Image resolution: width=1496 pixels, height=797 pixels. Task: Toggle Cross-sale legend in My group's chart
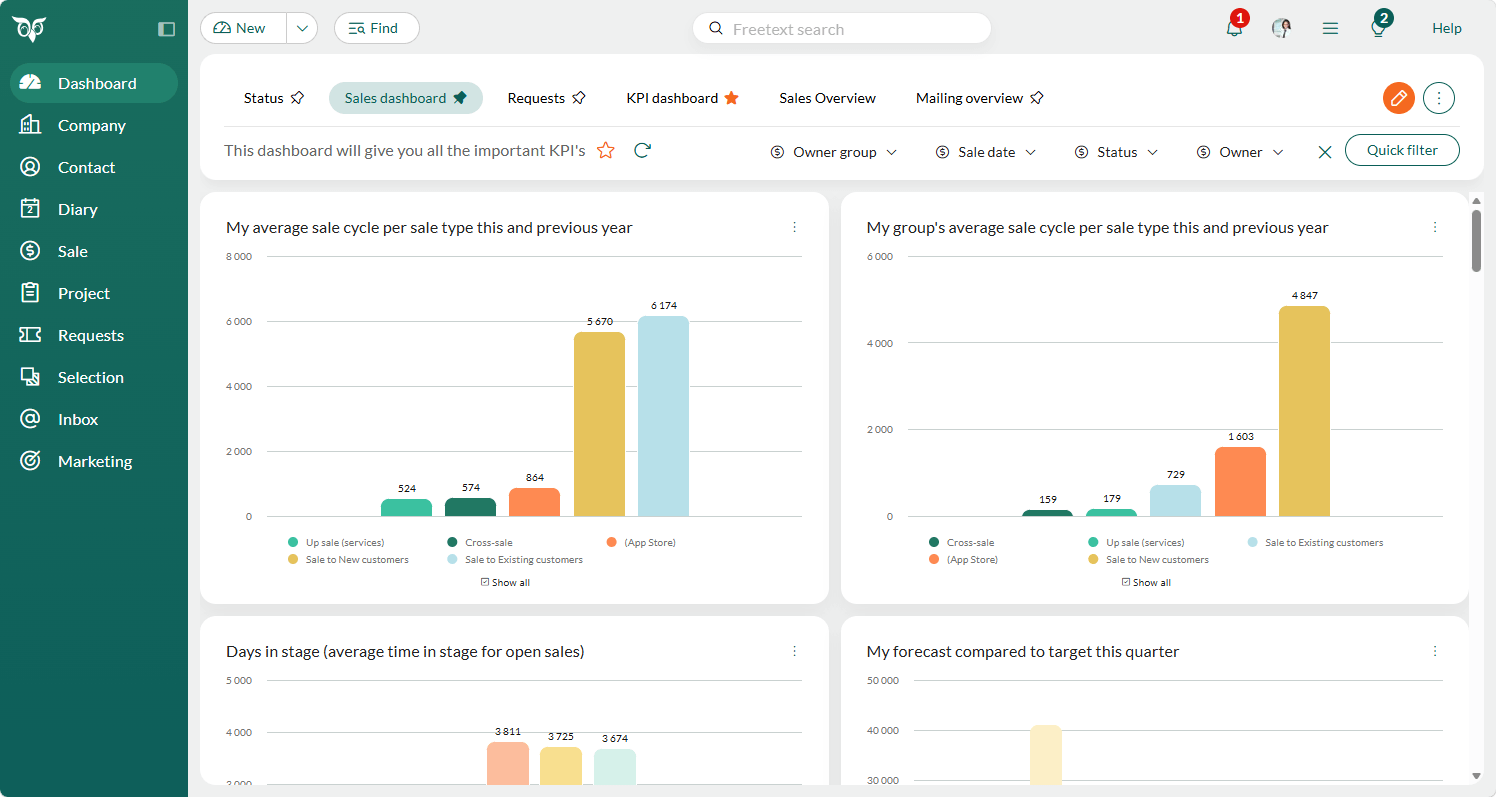pyautogui.click(x=961, y=542)
